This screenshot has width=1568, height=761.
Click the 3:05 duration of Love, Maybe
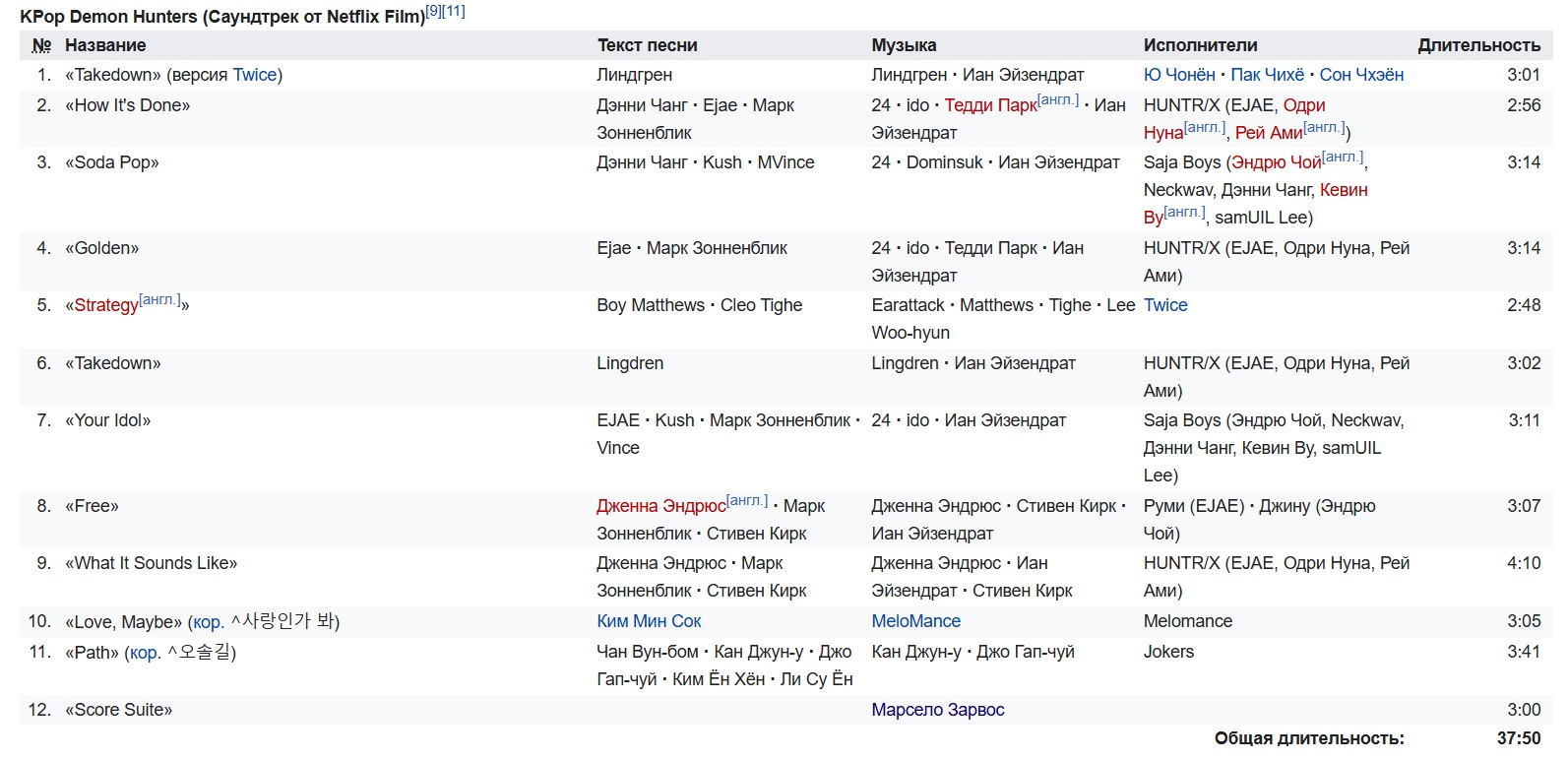pyautogui.click(x=1524, y=621)
